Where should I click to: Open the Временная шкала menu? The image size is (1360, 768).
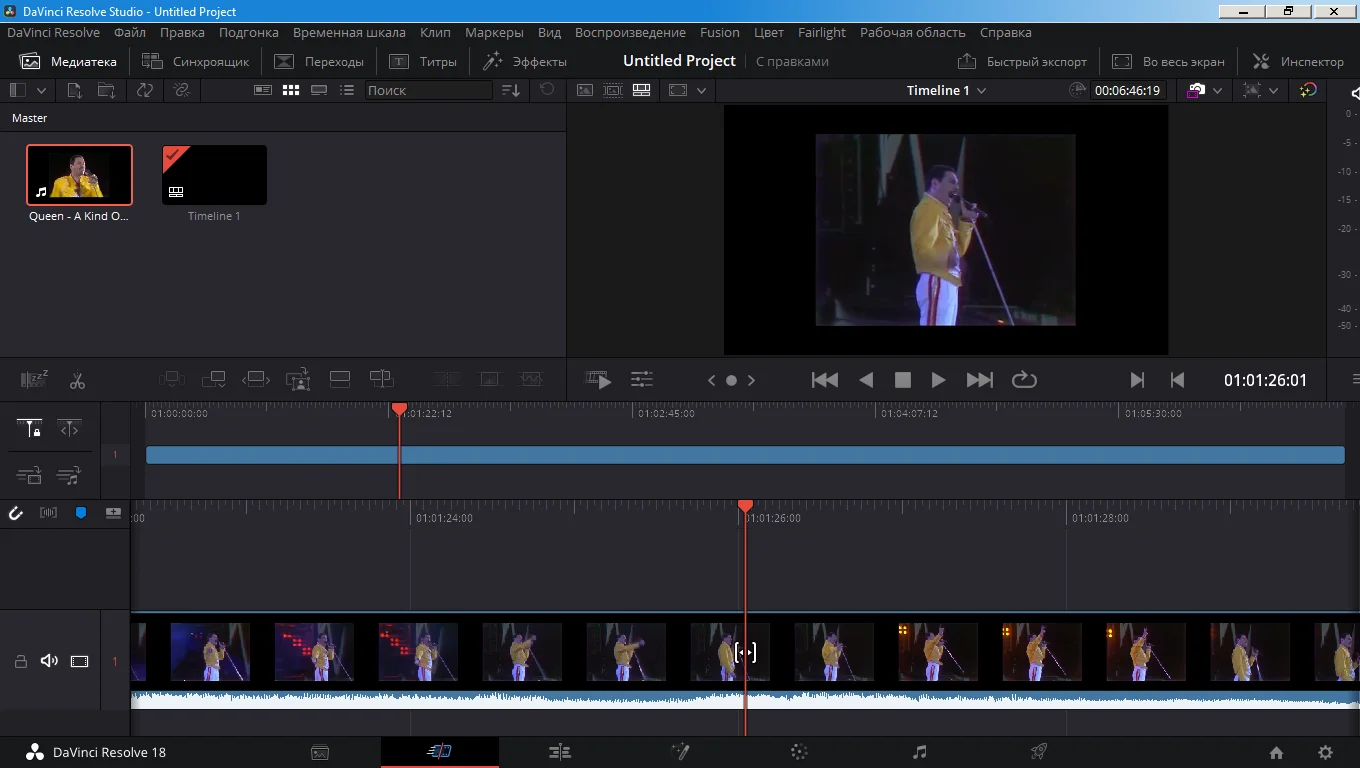point(349,32)
